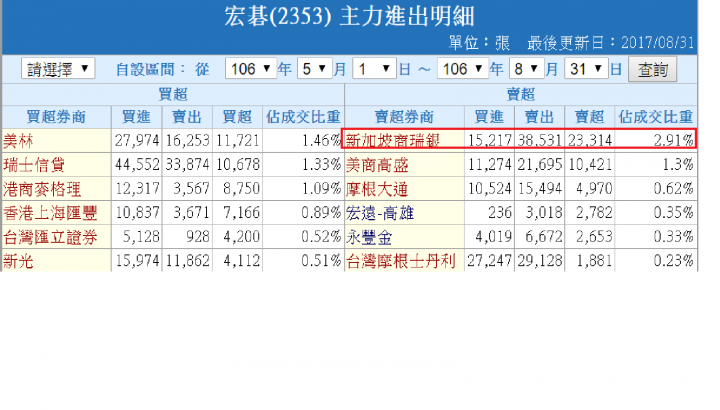Open the end month 8 dropdown
720x410 pixels.
[x=527, y=69]
